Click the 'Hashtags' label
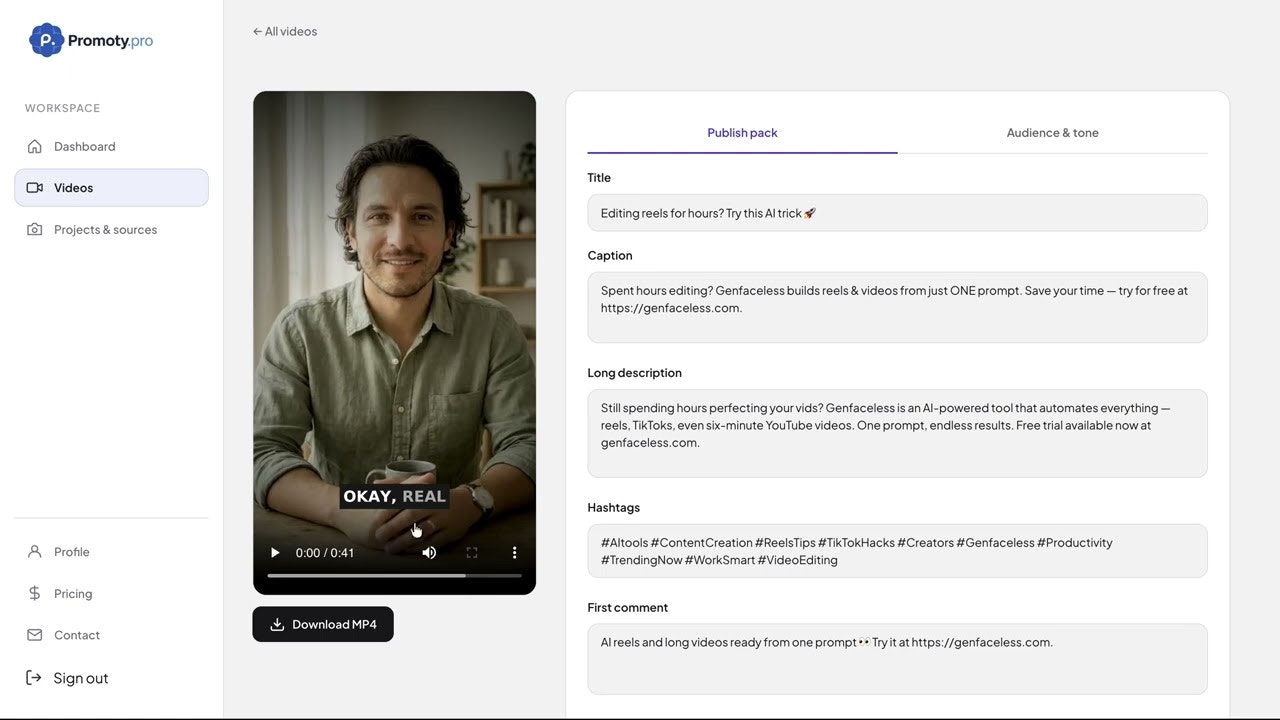This screenshot has height=720, width=1280. [613, 508]
